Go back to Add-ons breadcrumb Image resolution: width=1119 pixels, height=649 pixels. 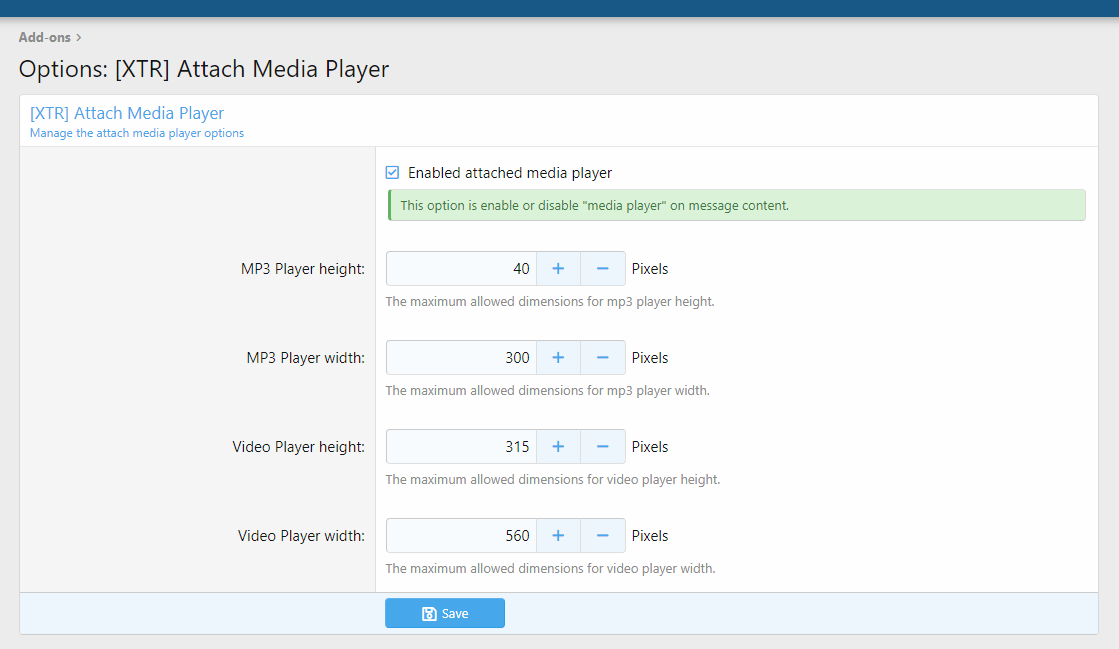point(44,37)
